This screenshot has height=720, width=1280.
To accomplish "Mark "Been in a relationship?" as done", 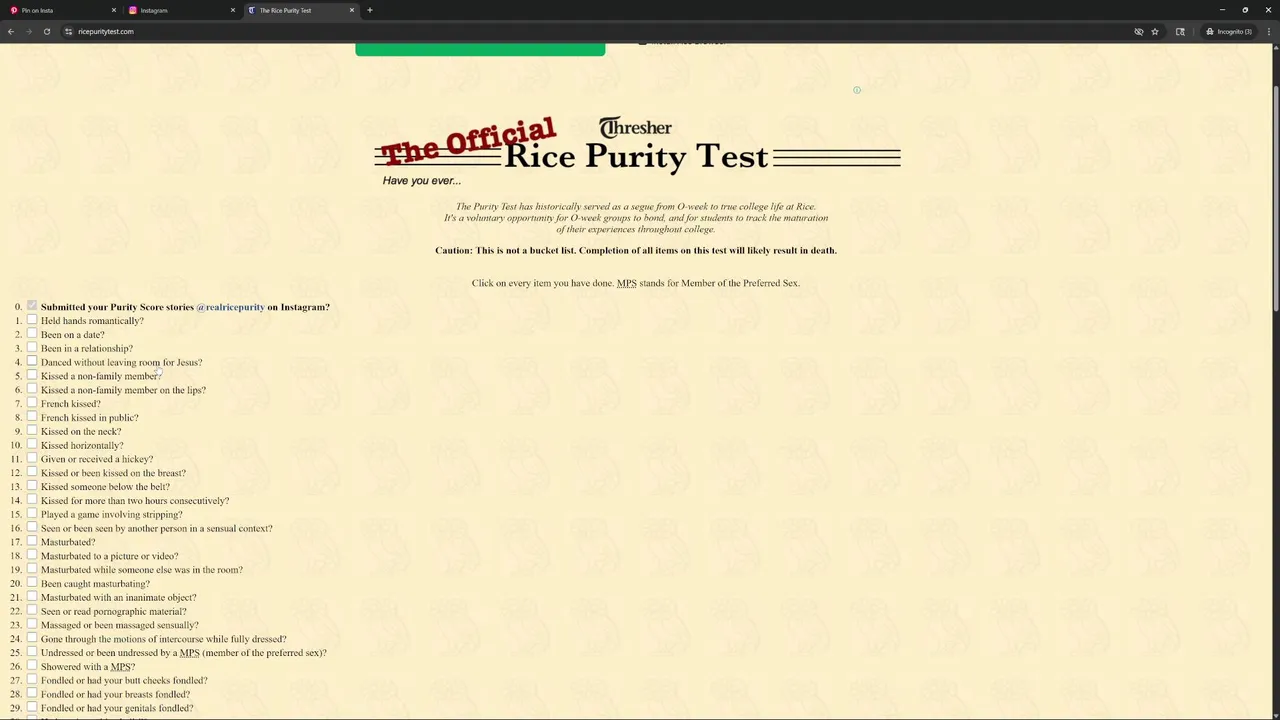I will 32,348.
